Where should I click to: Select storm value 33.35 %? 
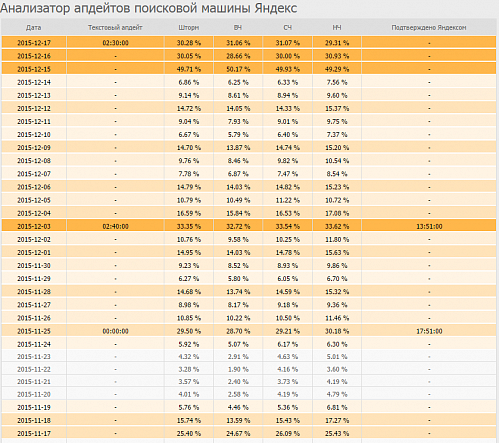[189, 226]
